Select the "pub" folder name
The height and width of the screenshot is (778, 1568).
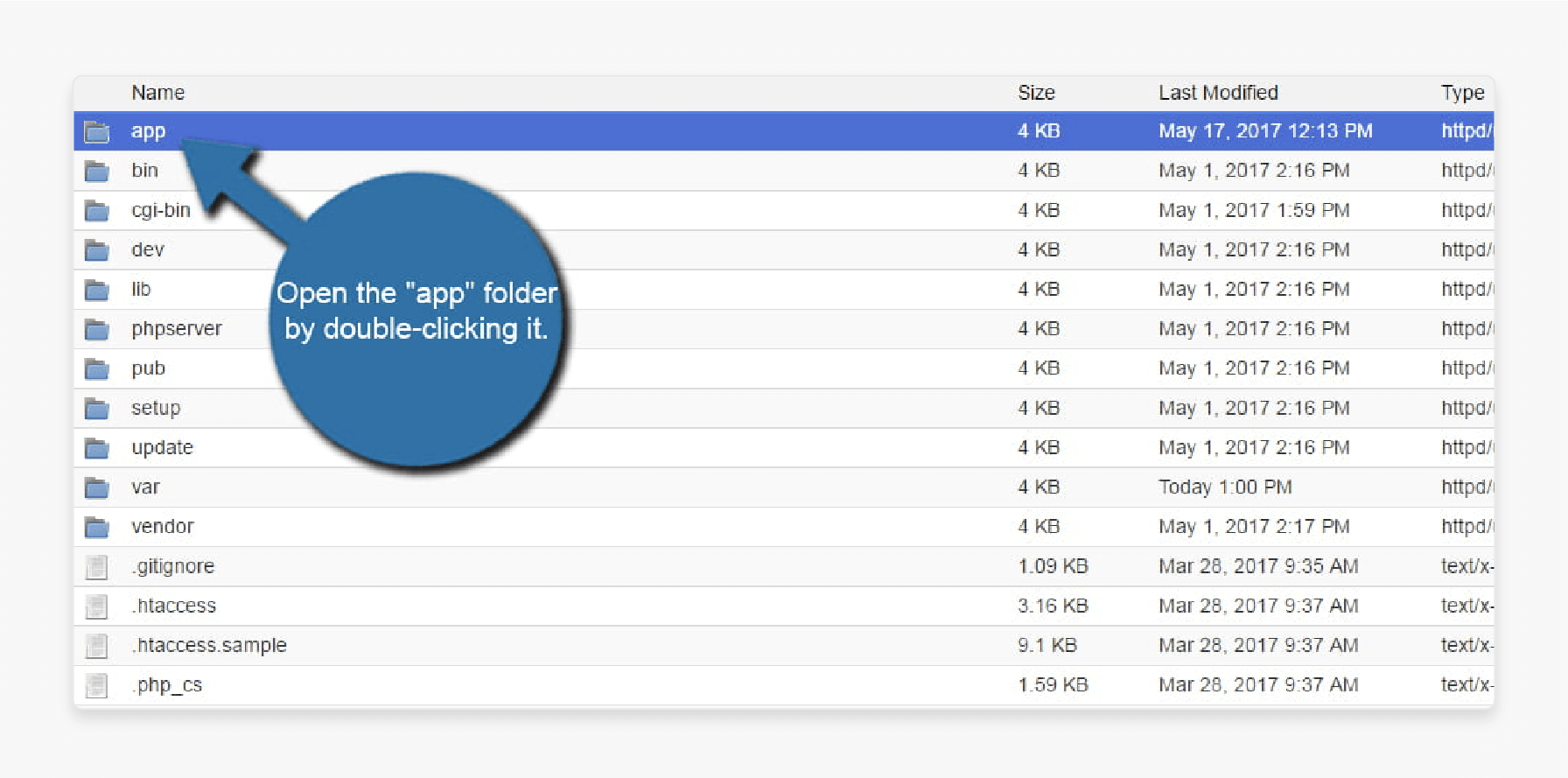click(148, 368)
